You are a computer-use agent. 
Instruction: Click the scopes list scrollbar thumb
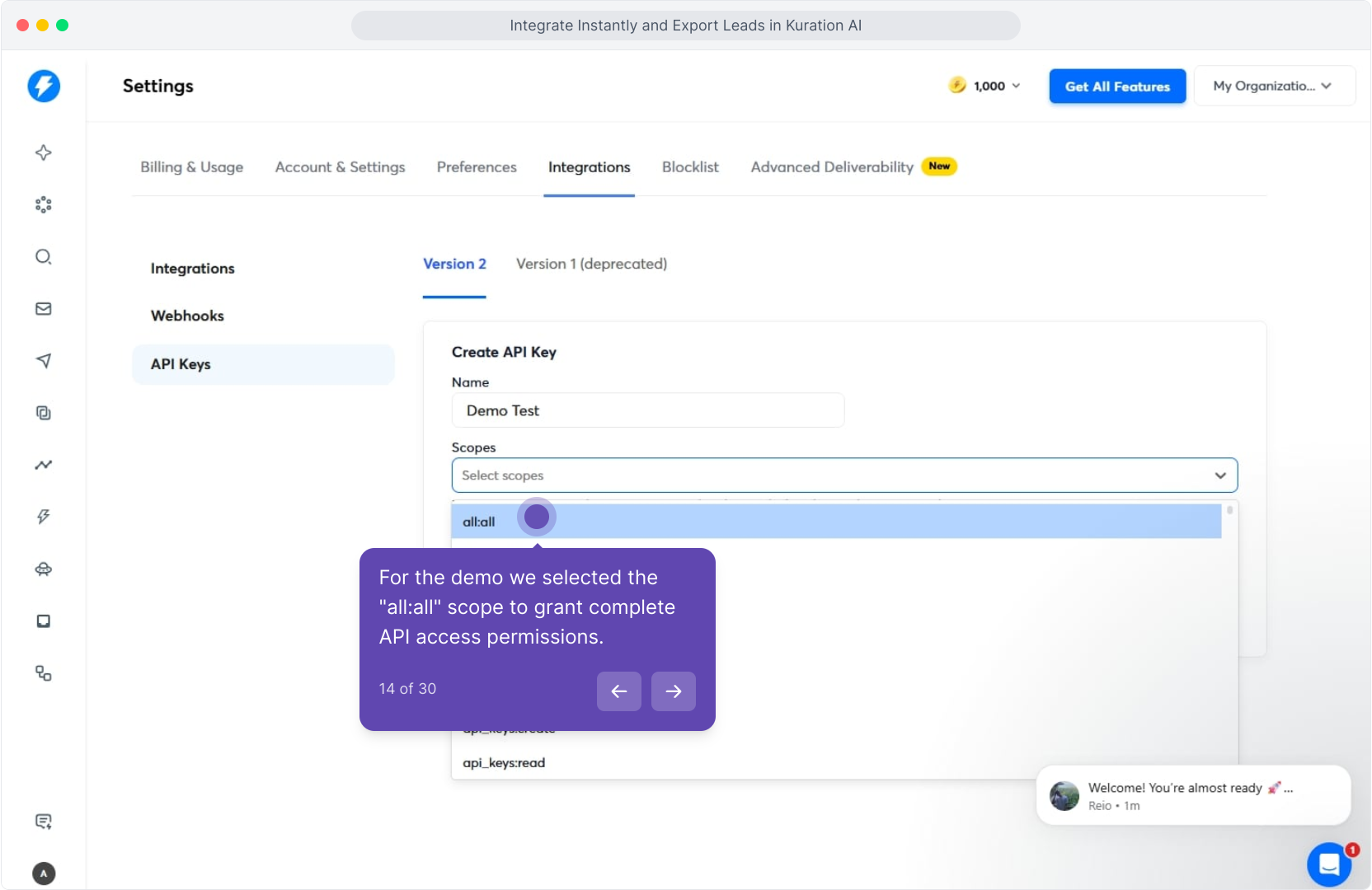[x=1229, y=510]
